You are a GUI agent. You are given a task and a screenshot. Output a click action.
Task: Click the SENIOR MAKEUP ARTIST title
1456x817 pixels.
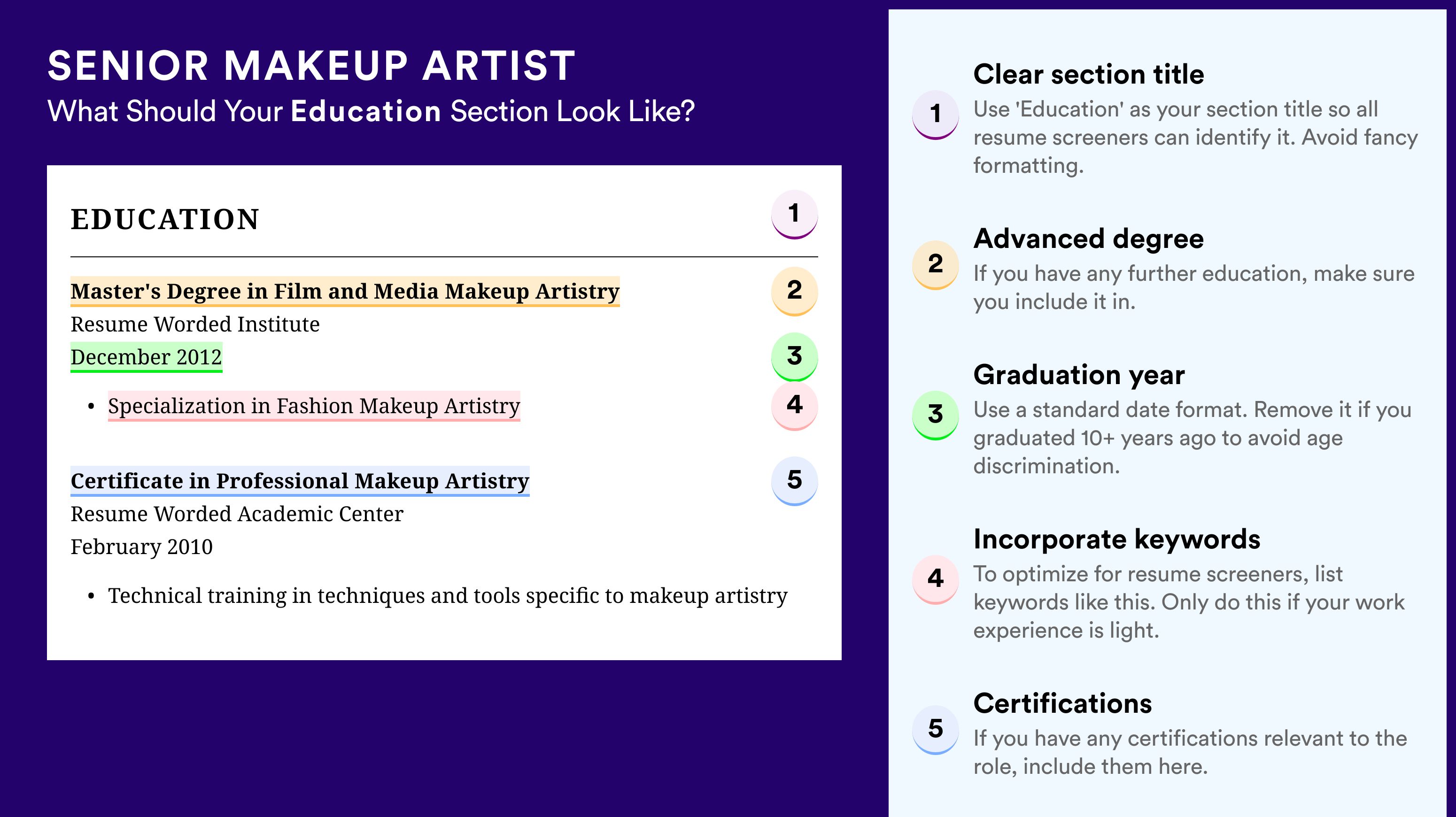[311, 66]
